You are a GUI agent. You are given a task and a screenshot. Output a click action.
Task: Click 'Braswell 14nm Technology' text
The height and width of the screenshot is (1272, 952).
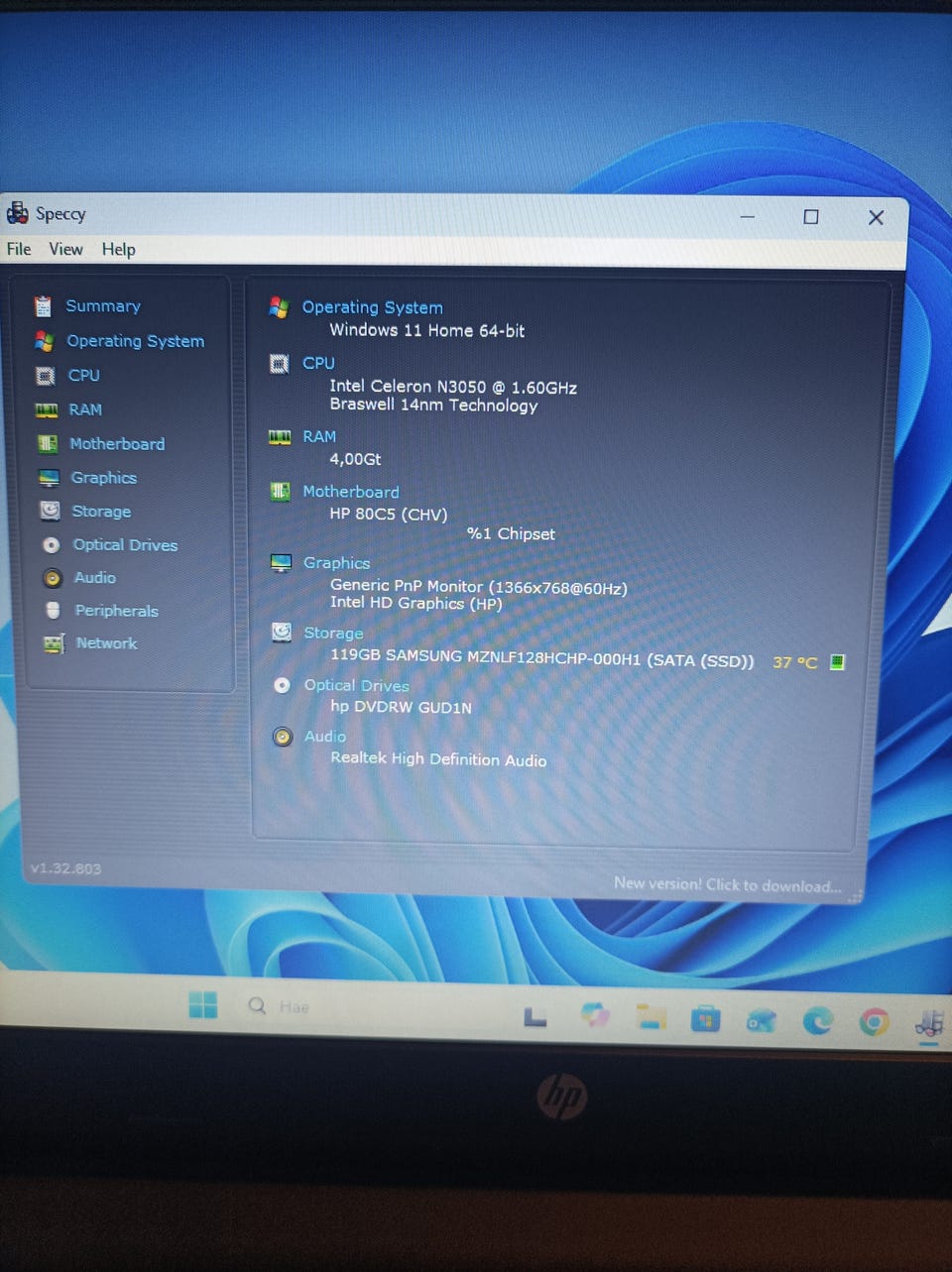click(433, 405)
